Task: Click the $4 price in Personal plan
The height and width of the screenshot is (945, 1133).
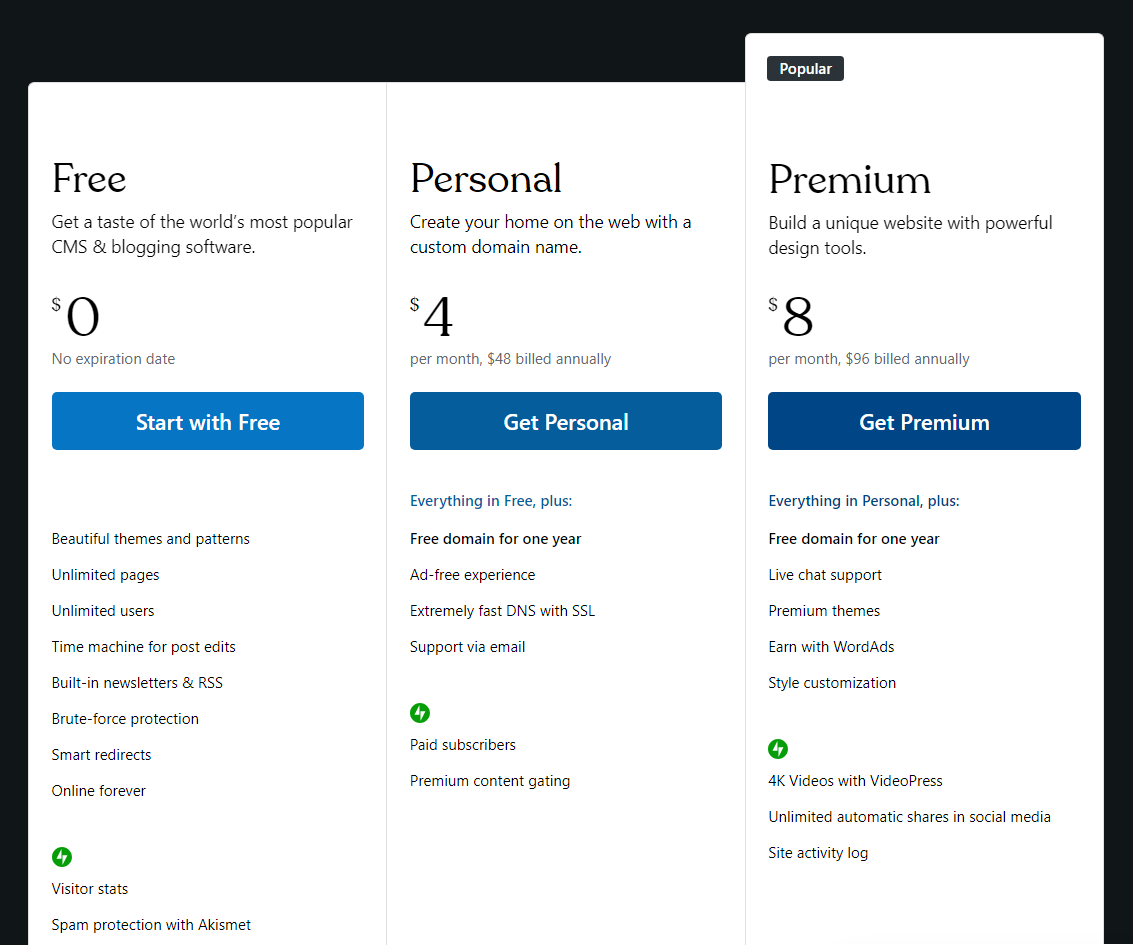Action: pyautogui.click(x=431, y=316)
